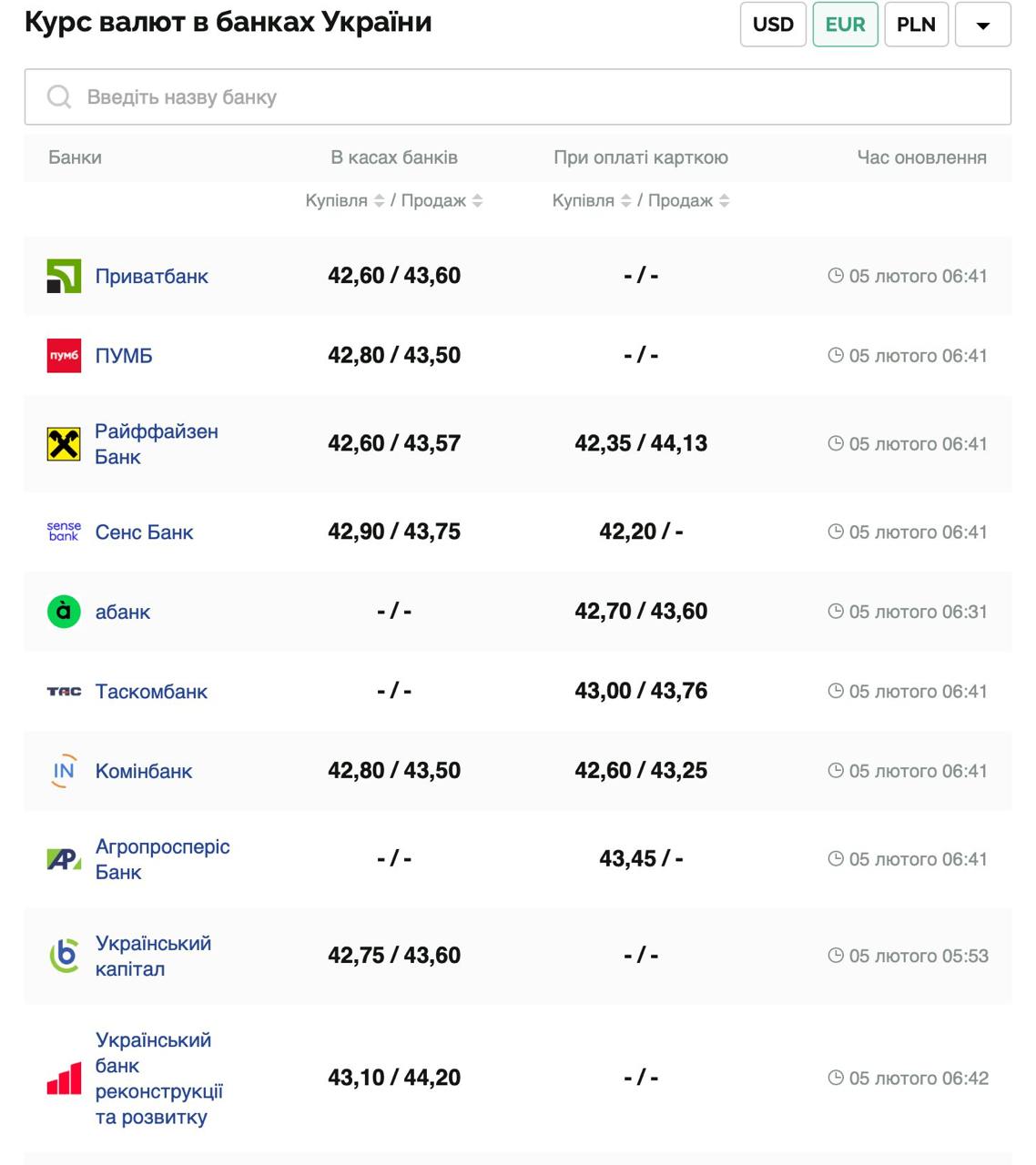The width and height of the screenshot is (1036, 1165).
Task: Click the red ПУМБ logo icon
Action: point(64,356)
